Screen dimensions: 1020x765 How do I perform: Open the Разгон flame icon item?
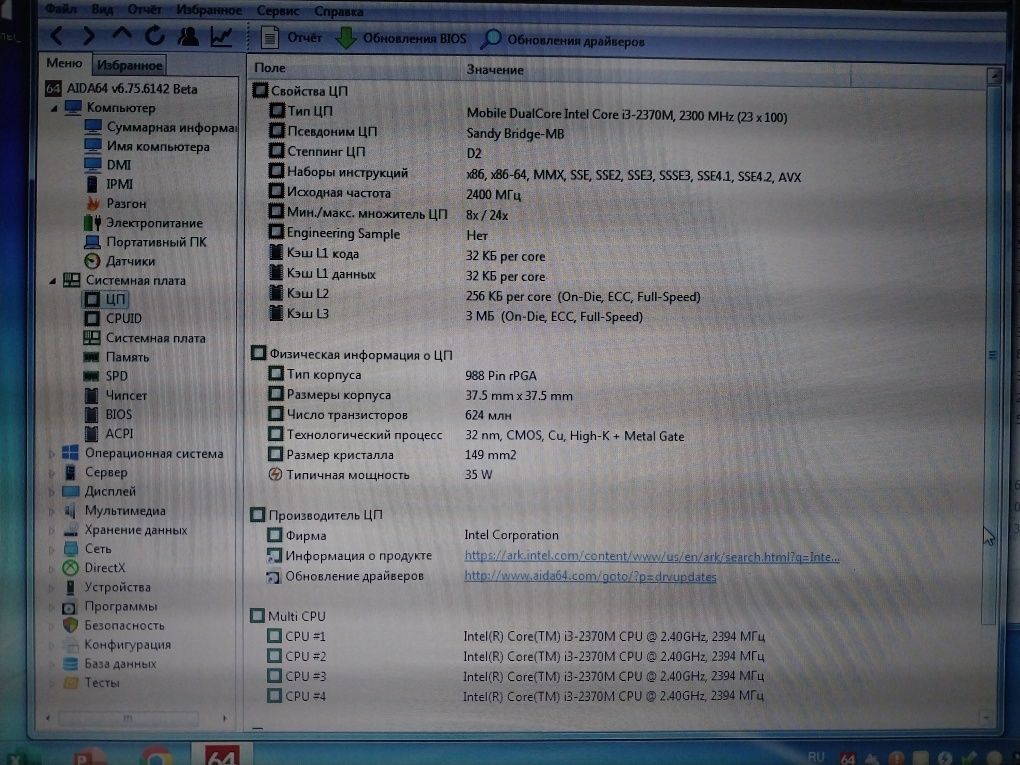pyautogui.click(x=93, y=204)
